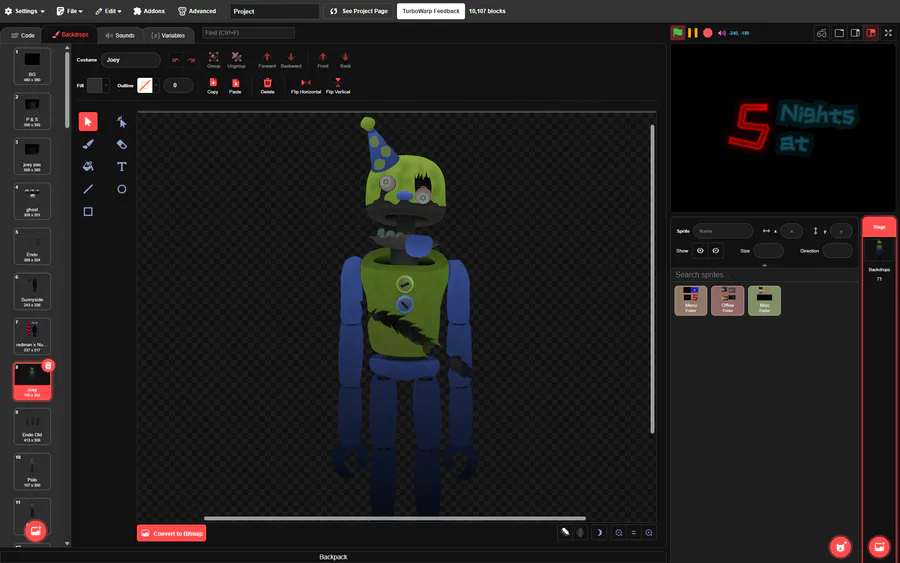The height and width of the screenshot is (563, 900).
Task: Switch to large stage layout
Action: [x=839, y=33]
